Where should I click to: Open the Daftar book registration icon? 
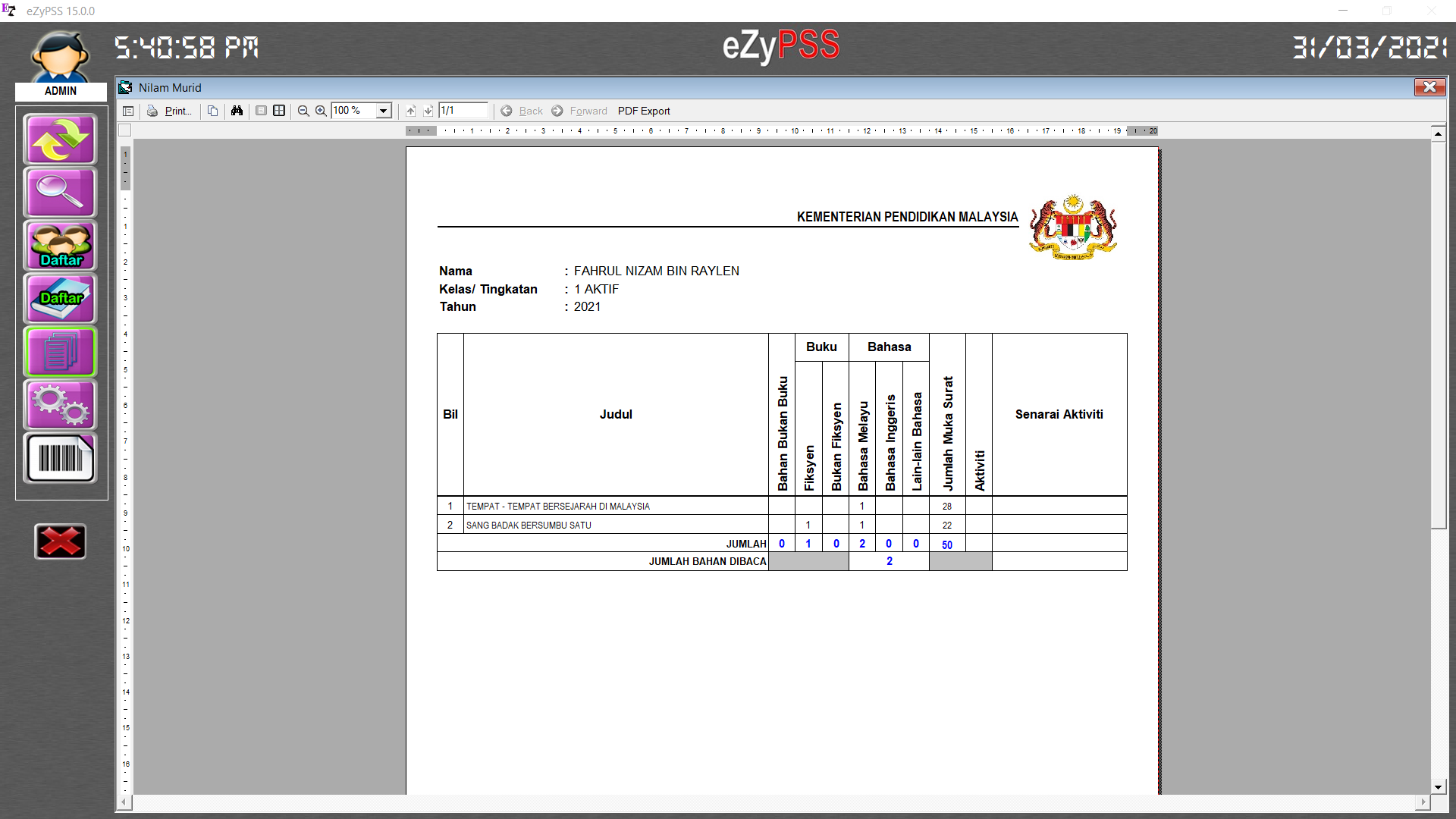click(x=60, y=299)
